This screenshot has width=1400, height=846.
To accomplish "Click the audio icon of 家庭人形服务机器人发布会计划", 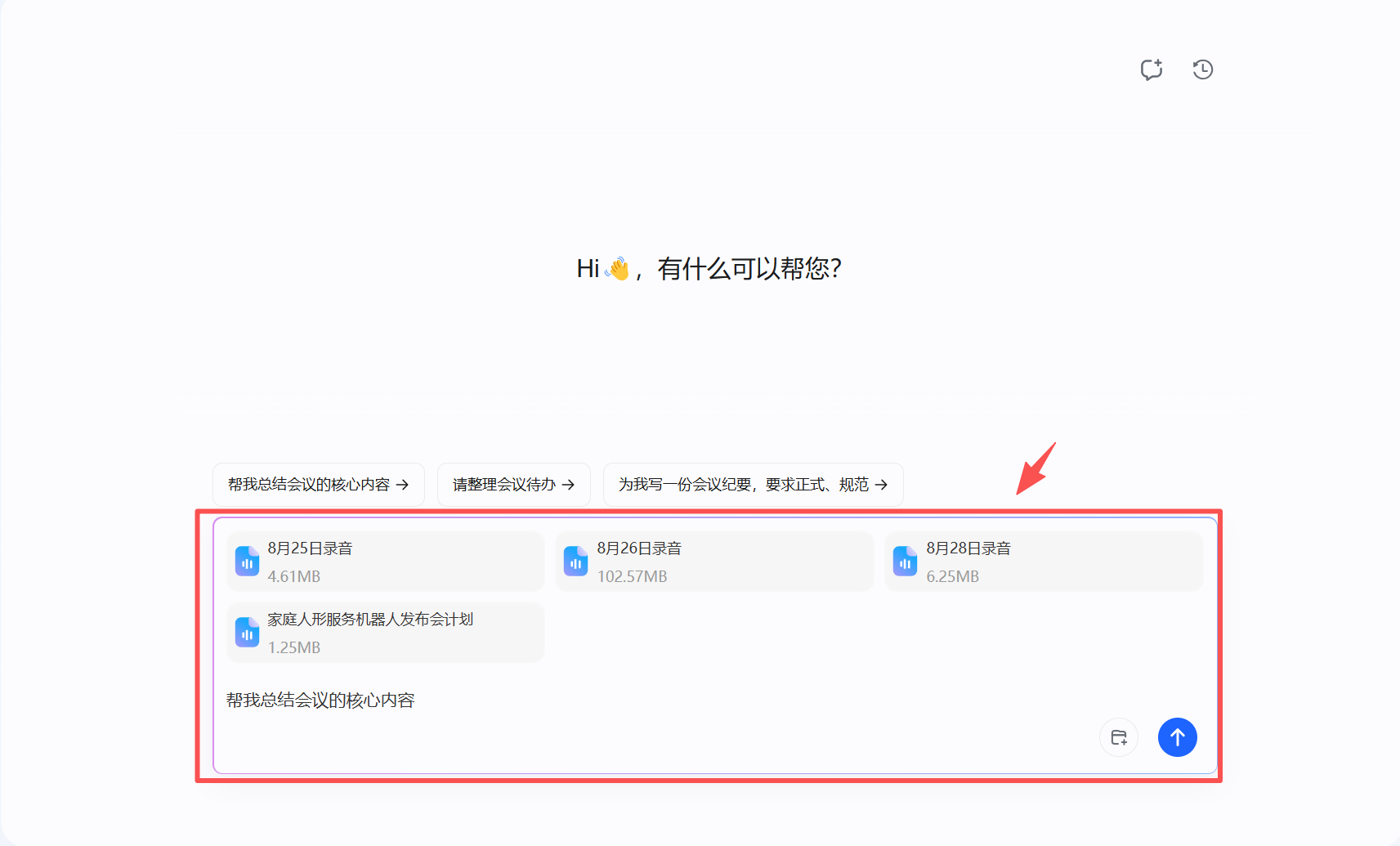I will pos(247,633).
